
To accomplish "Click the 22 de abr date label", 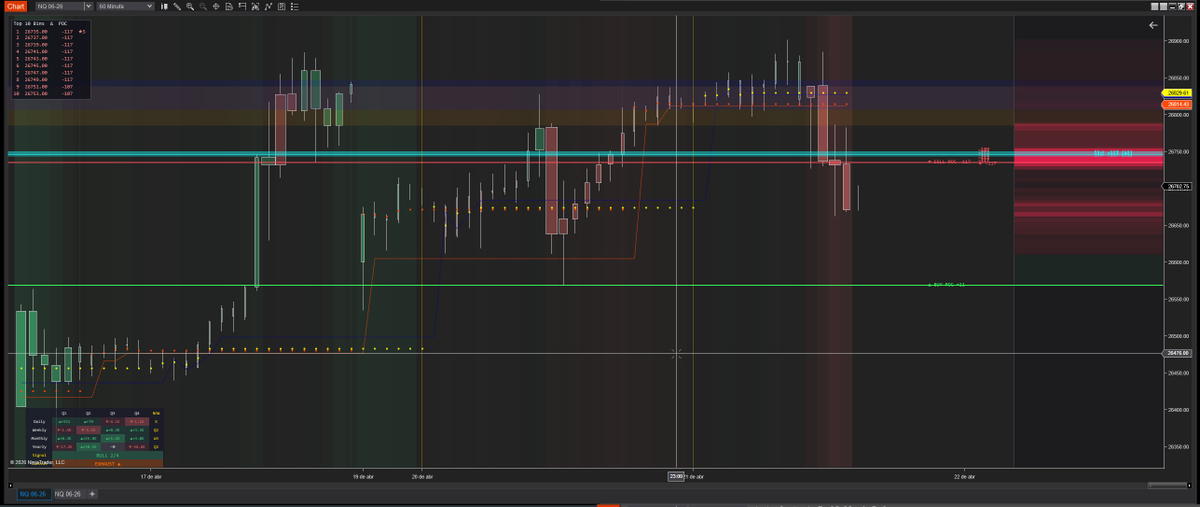I will click(x=965, y=477).
